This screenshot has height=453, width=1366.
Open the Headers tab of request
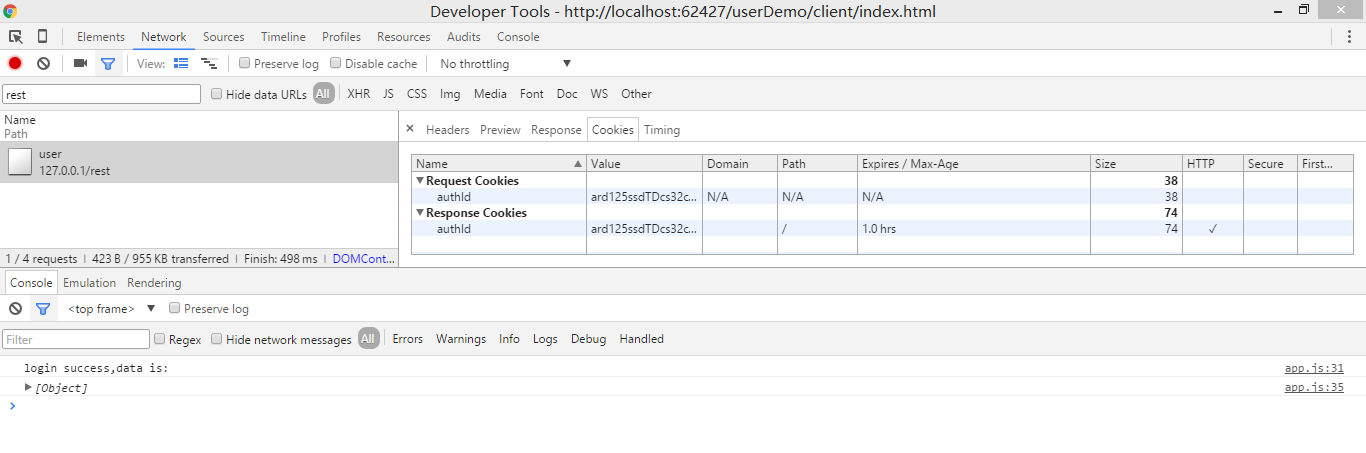pos(447,130)
